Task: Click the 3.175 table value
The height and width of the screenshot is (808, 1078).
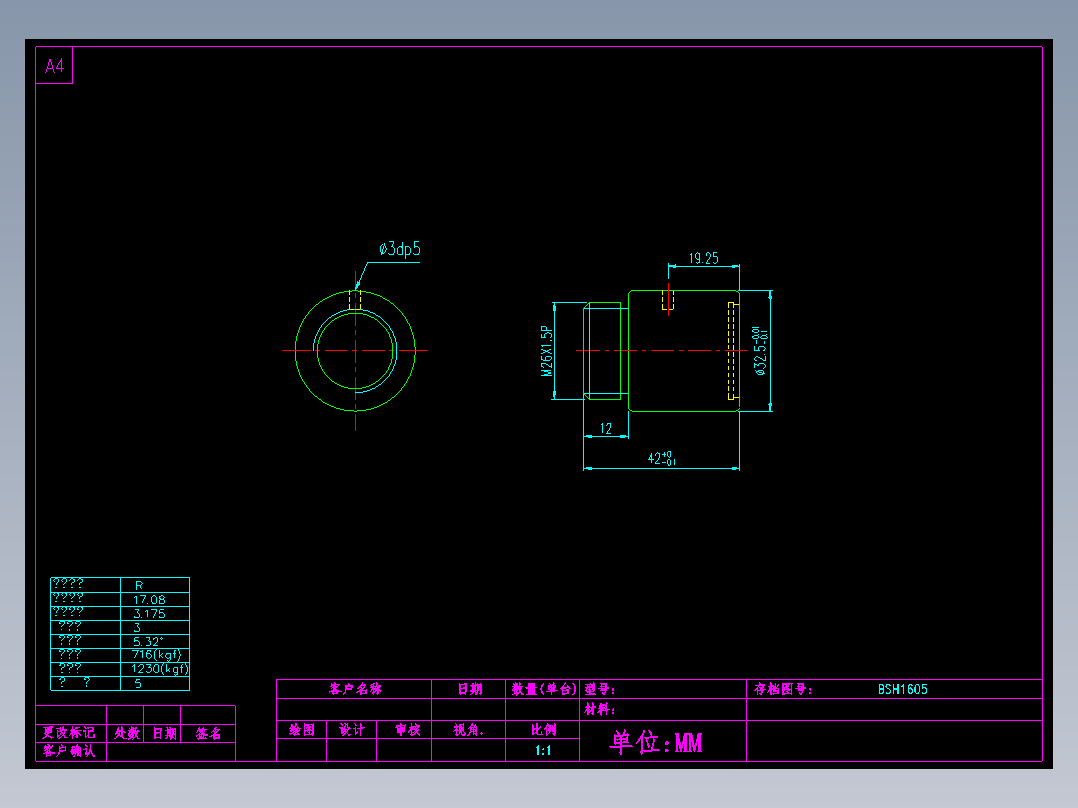Action: [149, 613]
